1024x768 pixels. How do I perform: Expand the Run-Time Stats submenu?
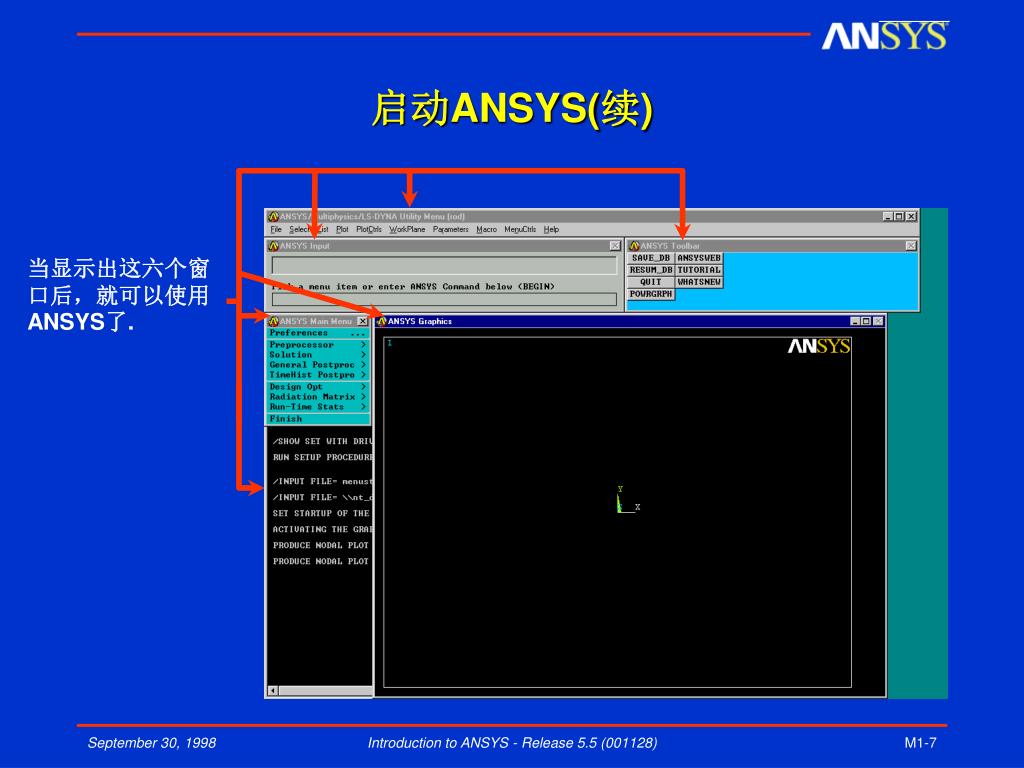[x=318, y=406]
